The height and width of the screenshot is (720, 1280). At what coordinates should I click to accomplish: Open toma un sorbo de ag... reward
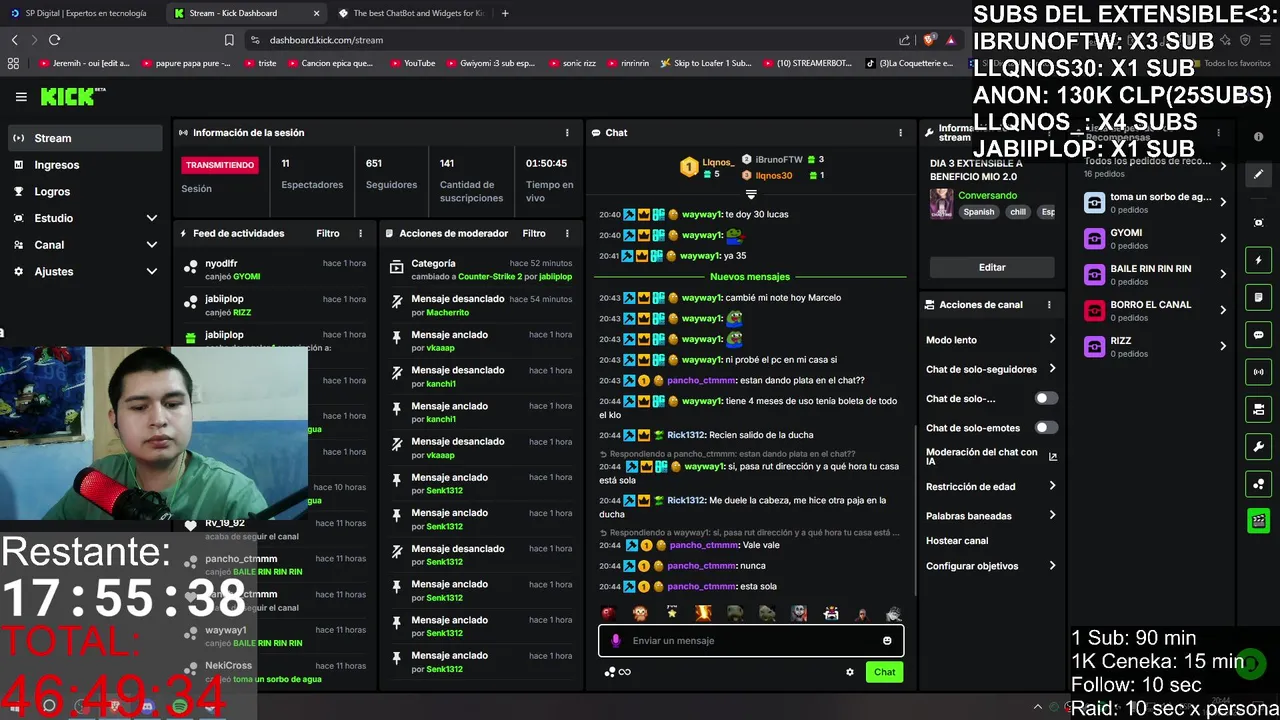1156,202
